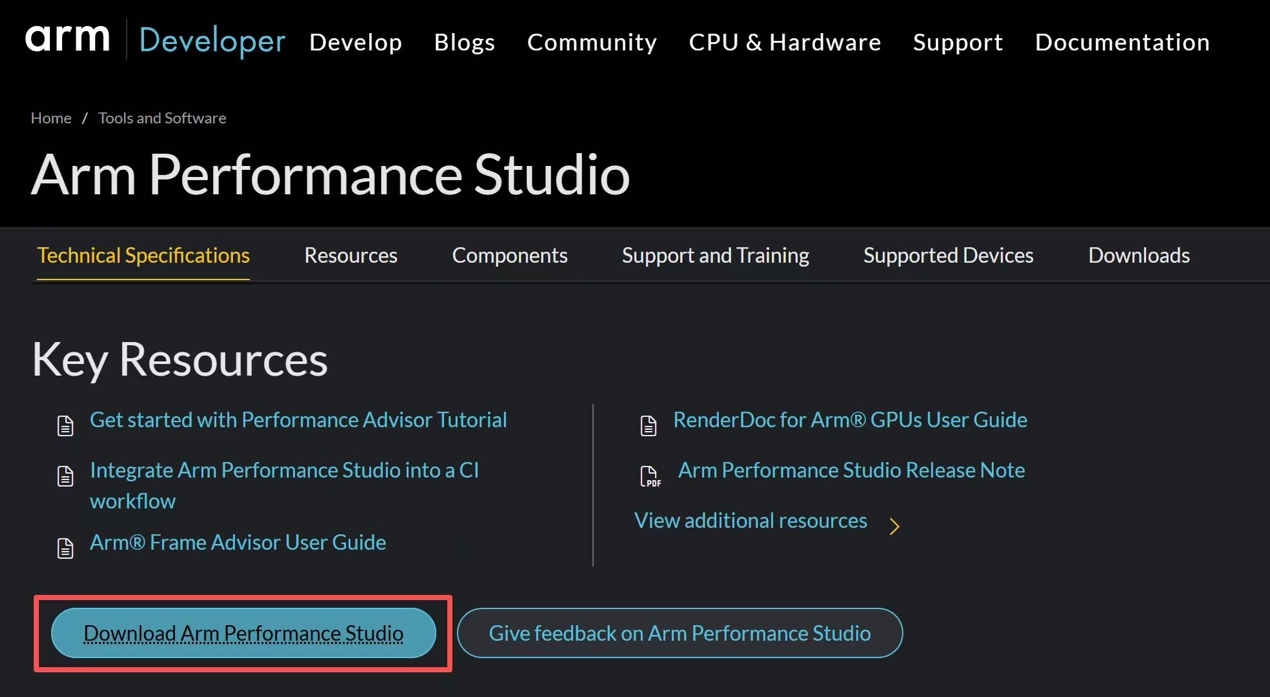Open the Support menu

pyautogui.click(x=958, y=42)
